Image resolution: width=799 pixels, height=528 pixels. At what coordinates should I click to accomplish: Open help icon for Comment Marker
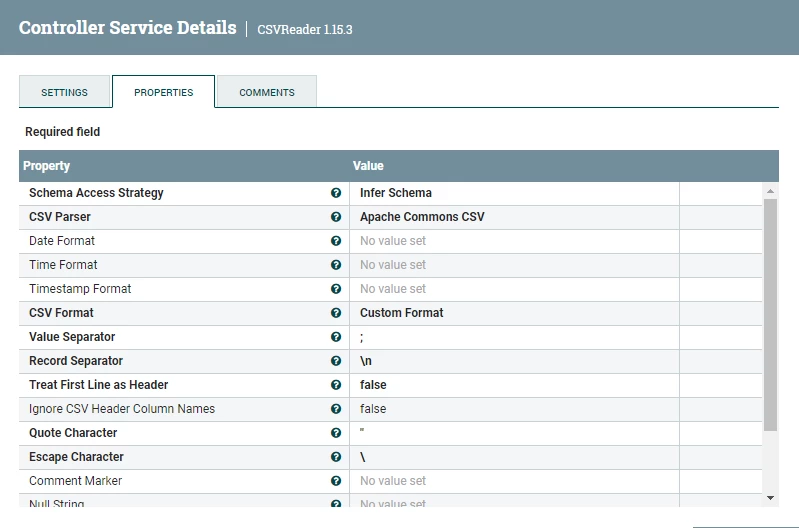[336, 480]
